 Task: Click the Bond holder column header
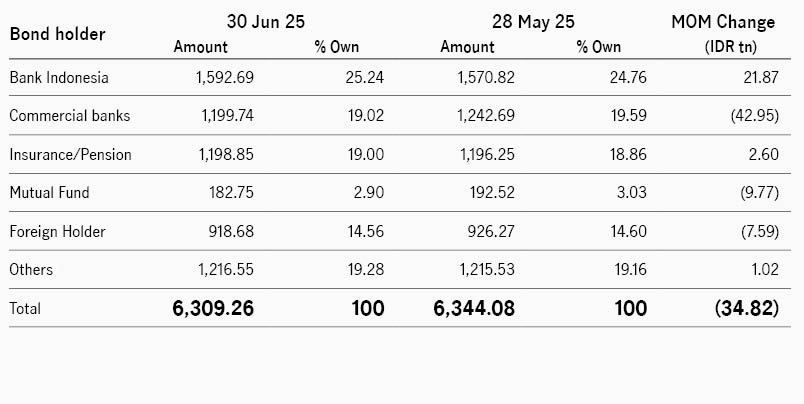57,34
